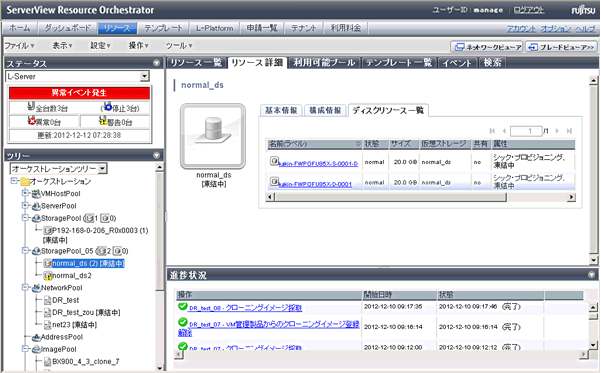Select P192-168-0-206_R0x0003 tree item

click(100, 230)
